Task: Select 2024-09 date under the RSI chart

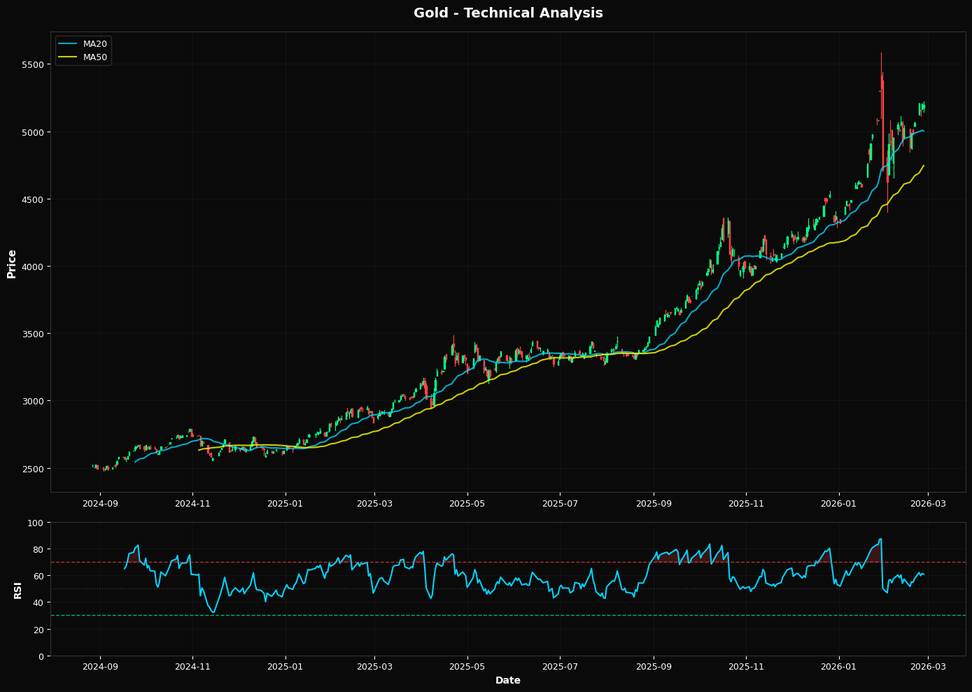Action: [x=100, y=667]
